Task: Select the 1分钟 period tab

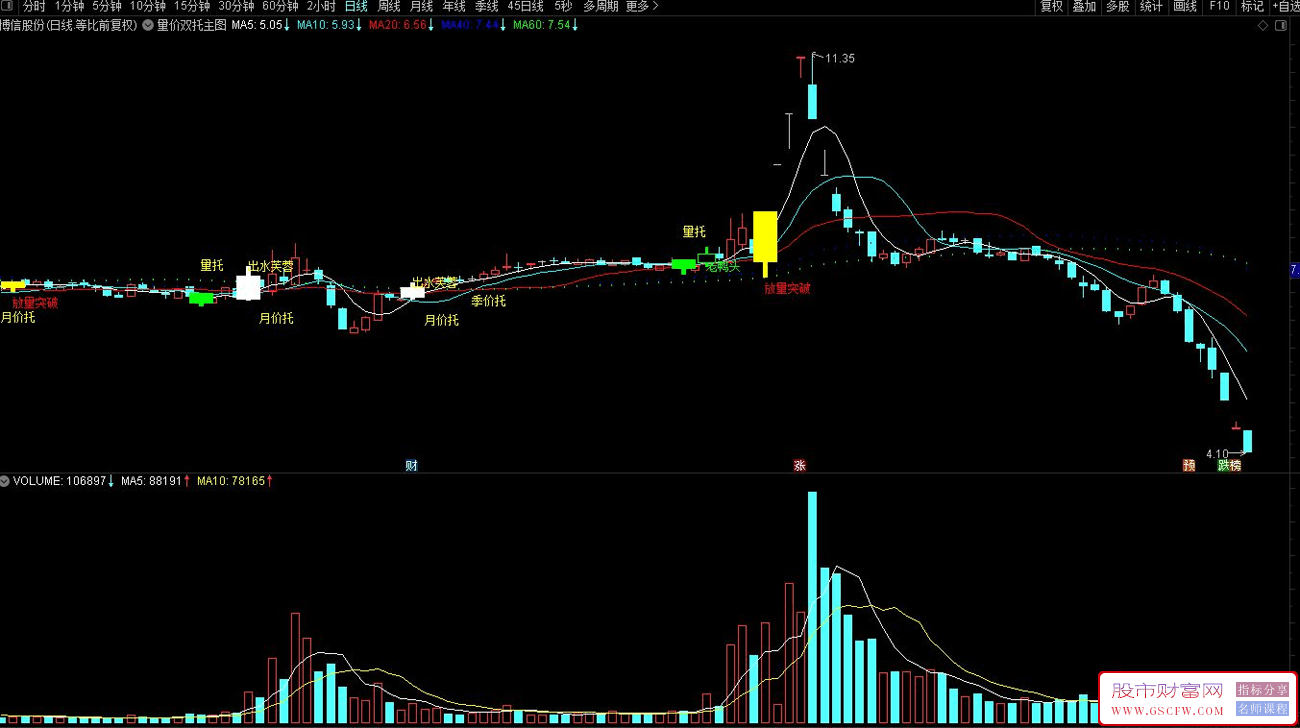Action: click(70, 6)
